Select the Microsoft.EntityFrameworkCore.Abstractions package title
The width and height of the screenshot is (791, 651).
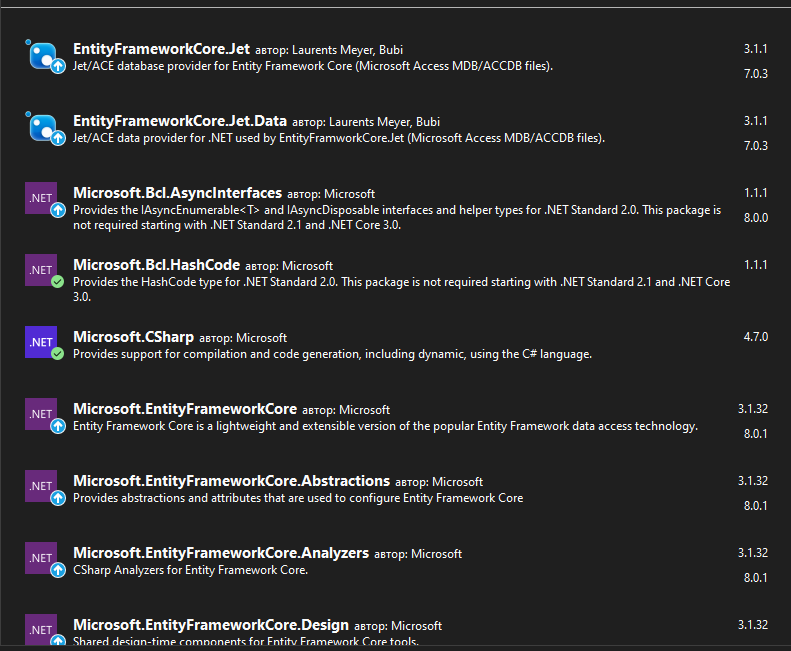click(232, 481)
